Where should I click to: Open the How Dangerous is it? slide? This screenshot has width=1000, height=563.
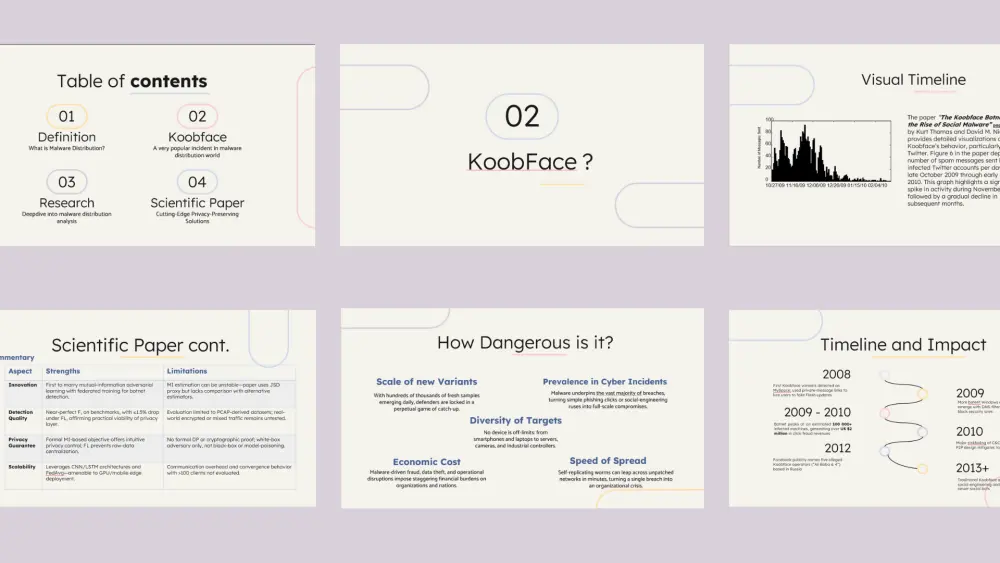click(x=522, y=409)
